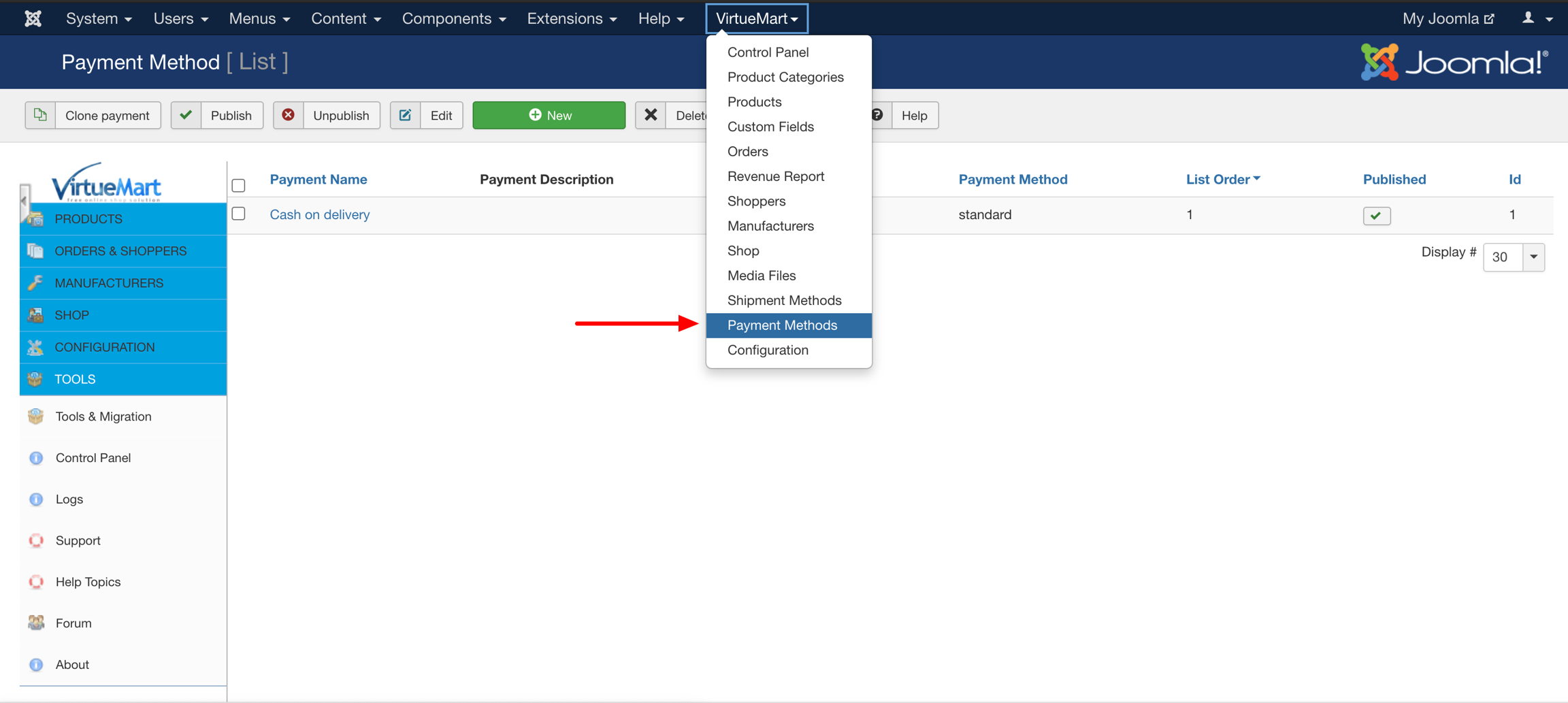Click the Edit pencil icon
The image size is (1568, 703).
pyautogui.click(x=406, y=115)
